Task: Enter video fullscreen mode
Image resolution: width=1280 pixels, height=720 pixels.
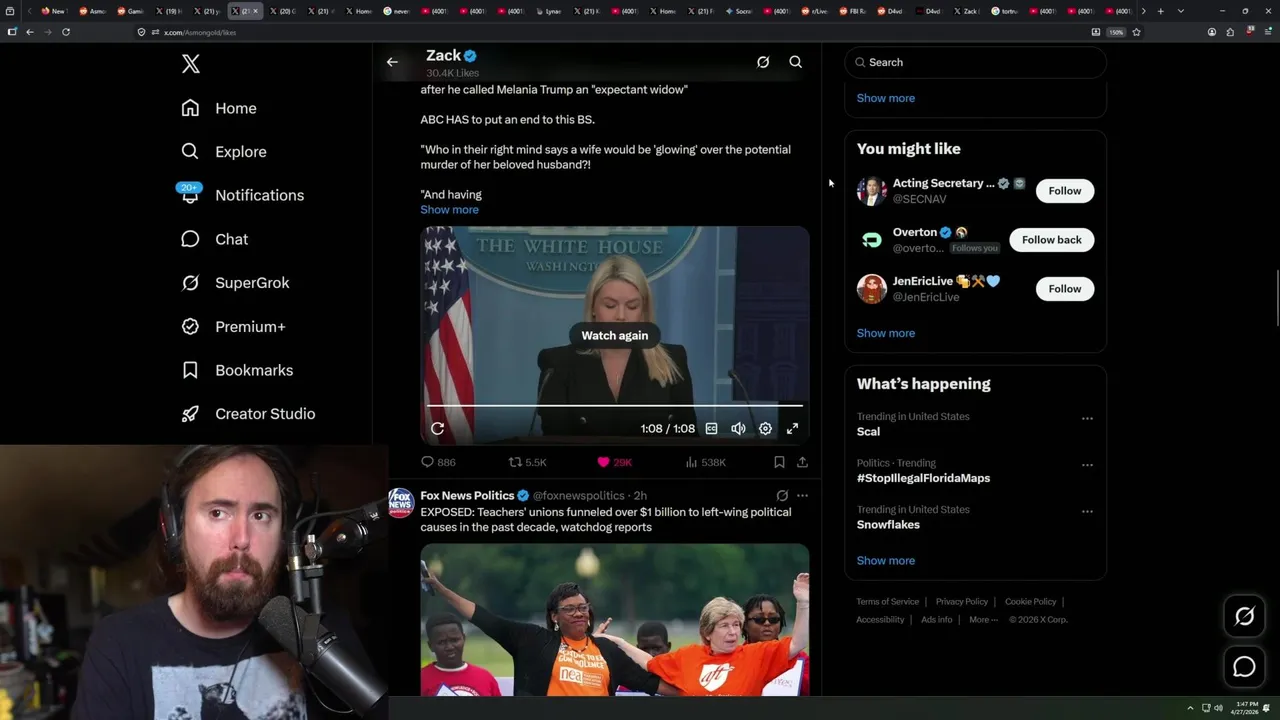Action: (x=792, y=428)
